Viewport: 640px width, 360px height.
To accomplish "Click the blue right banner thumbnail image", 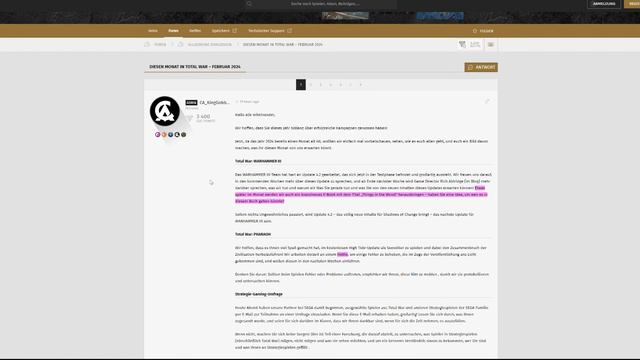I will tap(440, 16).
